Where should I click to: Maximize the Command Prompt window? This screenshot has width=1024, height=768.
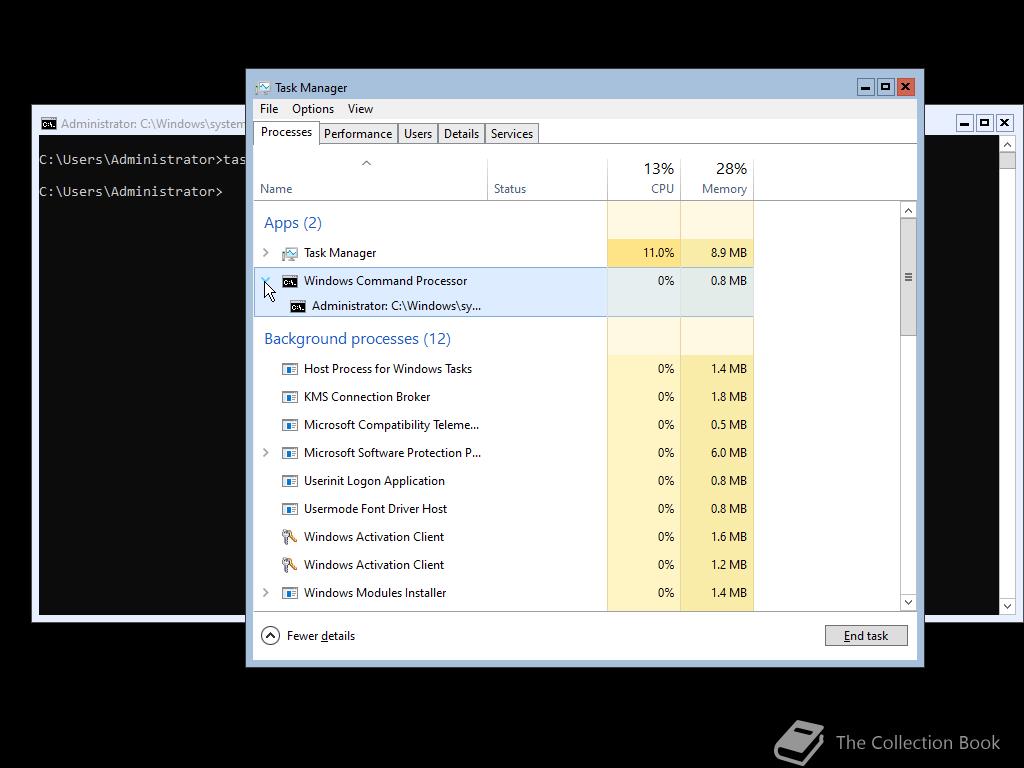(x=985, y=123)
